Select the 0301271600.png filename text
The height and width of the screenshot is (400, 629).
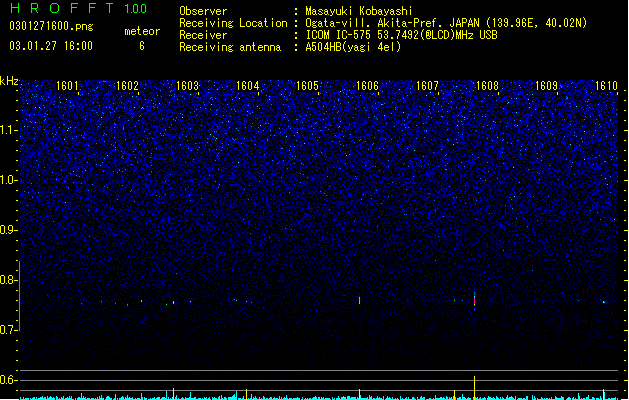(x=51, y=27)
